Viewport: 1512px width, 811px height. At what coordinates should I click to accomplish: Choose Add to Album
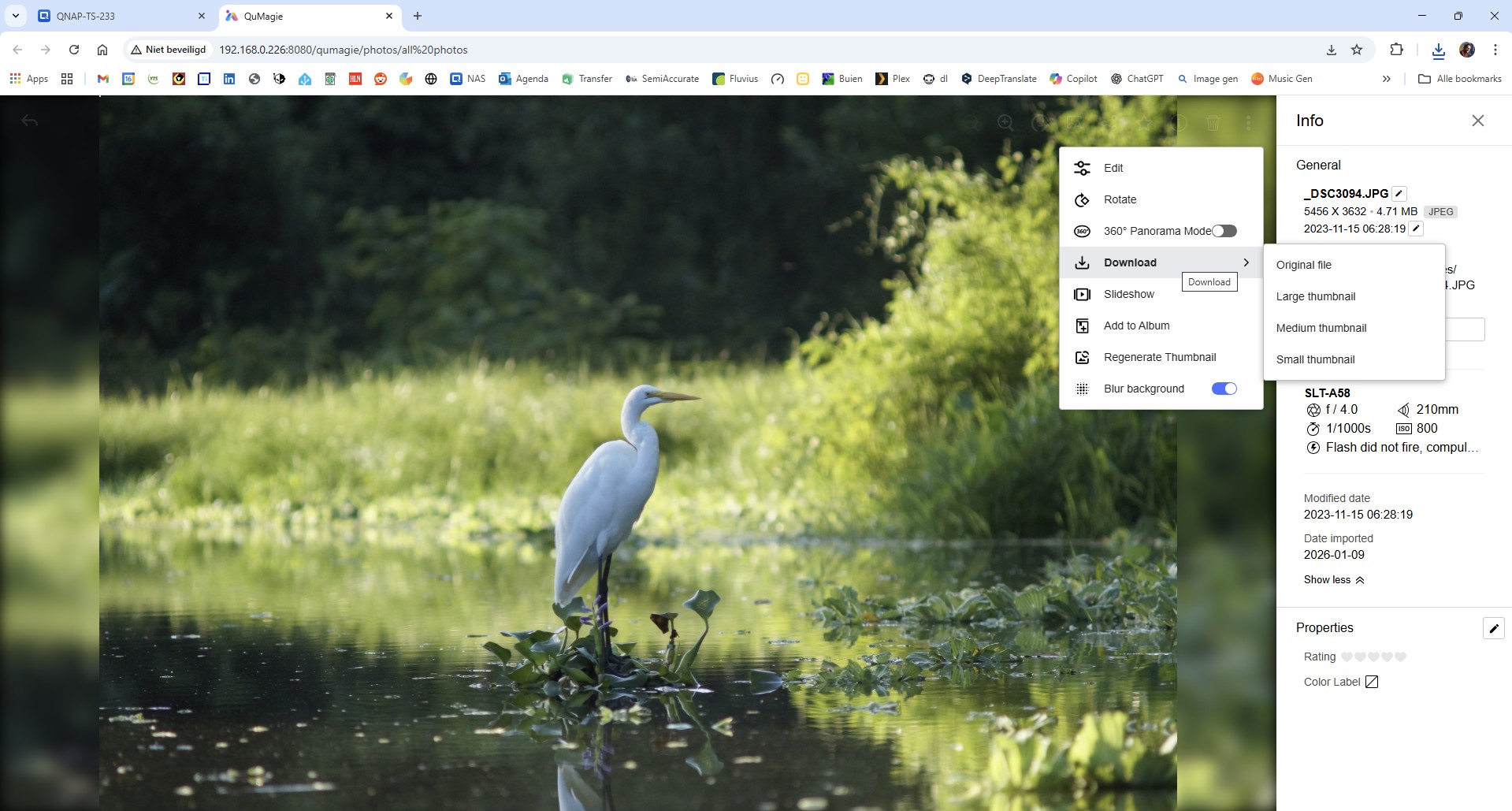click(1161, 326)
